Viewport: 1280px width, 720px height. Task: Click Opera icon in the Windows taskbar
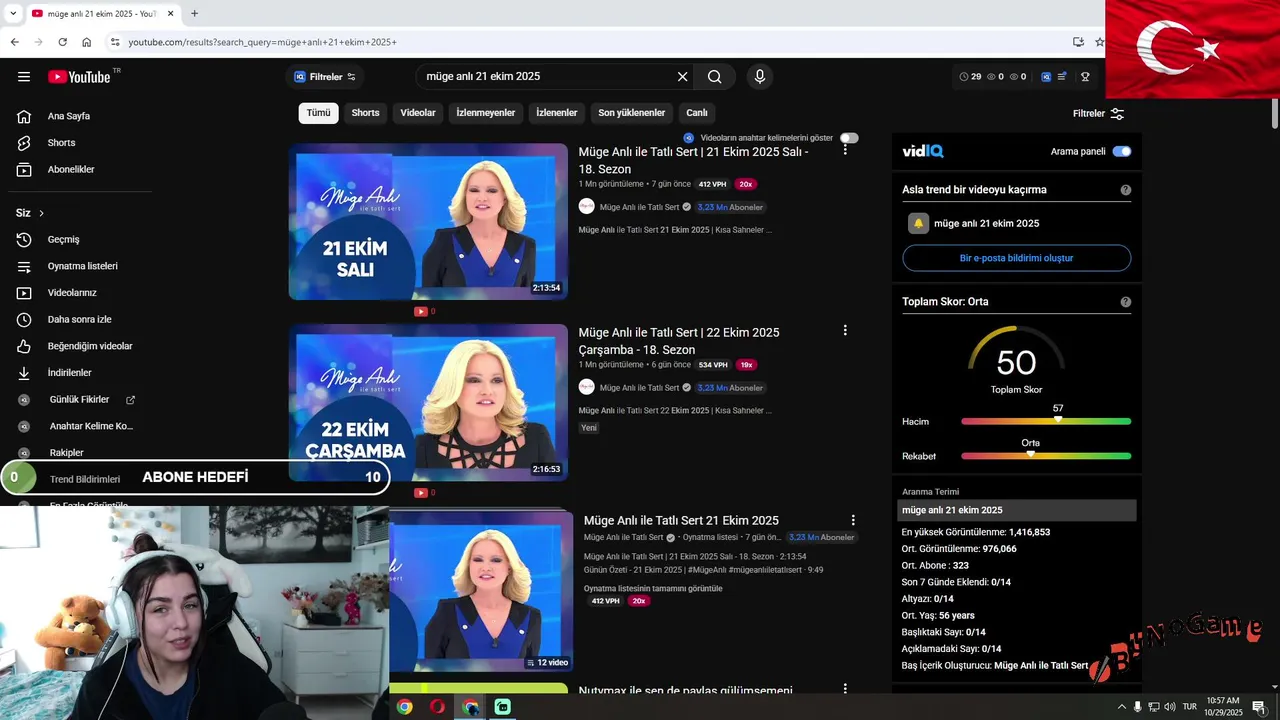pos(437,707)
